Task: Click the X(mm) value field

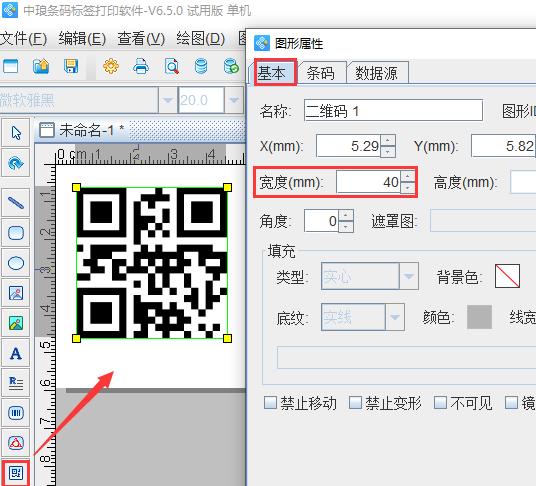Action: (x=348, y=146)
